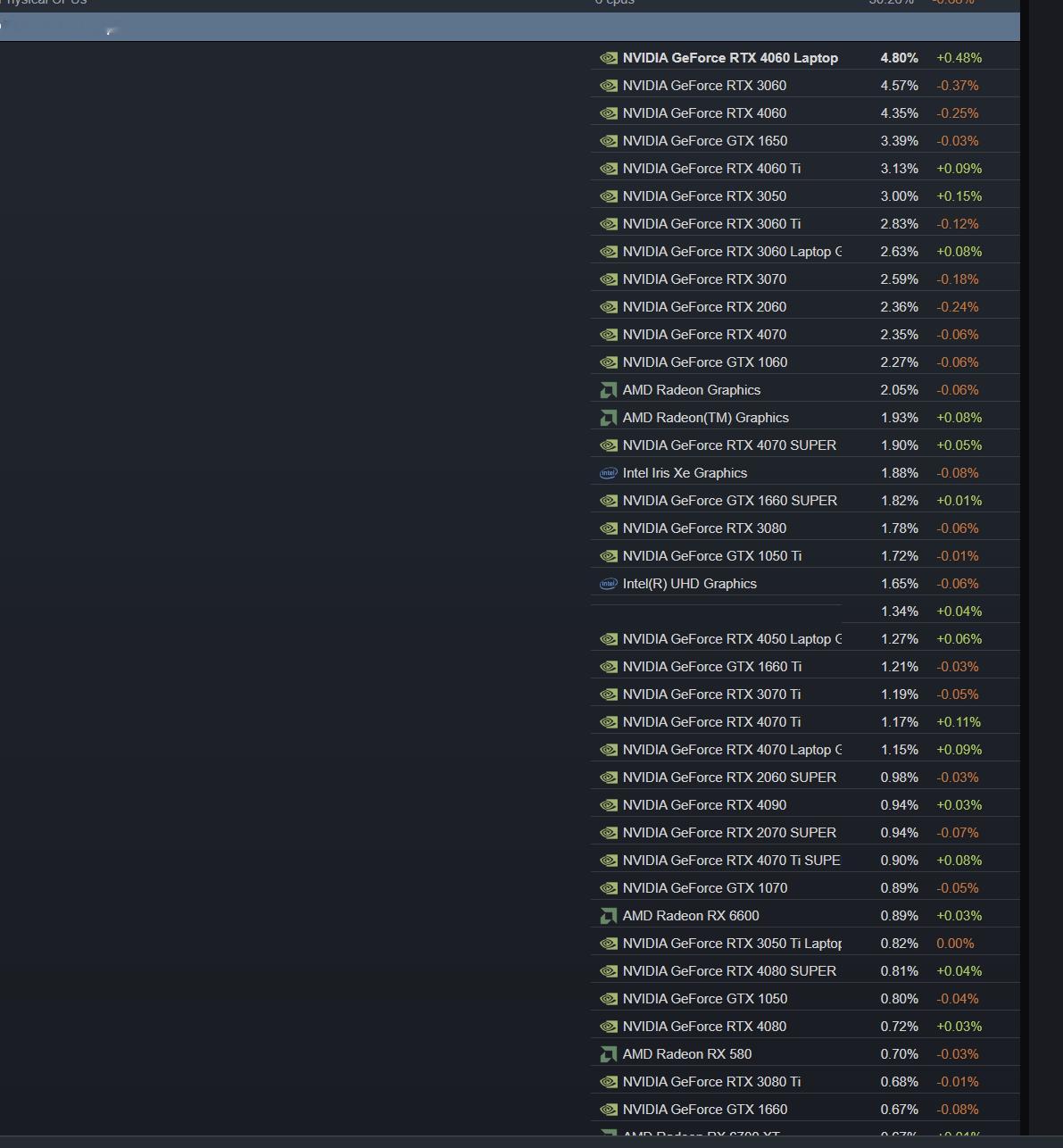Click the NVIDIA icon on the RTX 4090 row
This screenshot has width=1063, height=1148.
[609, 805]
